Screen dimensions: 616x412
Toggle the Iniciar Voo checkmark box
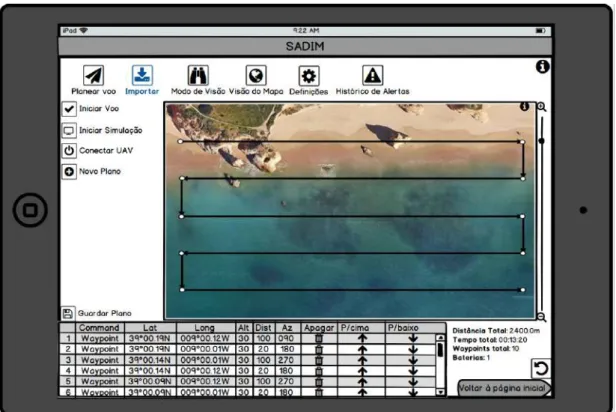pyautogui.click(x=69, y=109)
